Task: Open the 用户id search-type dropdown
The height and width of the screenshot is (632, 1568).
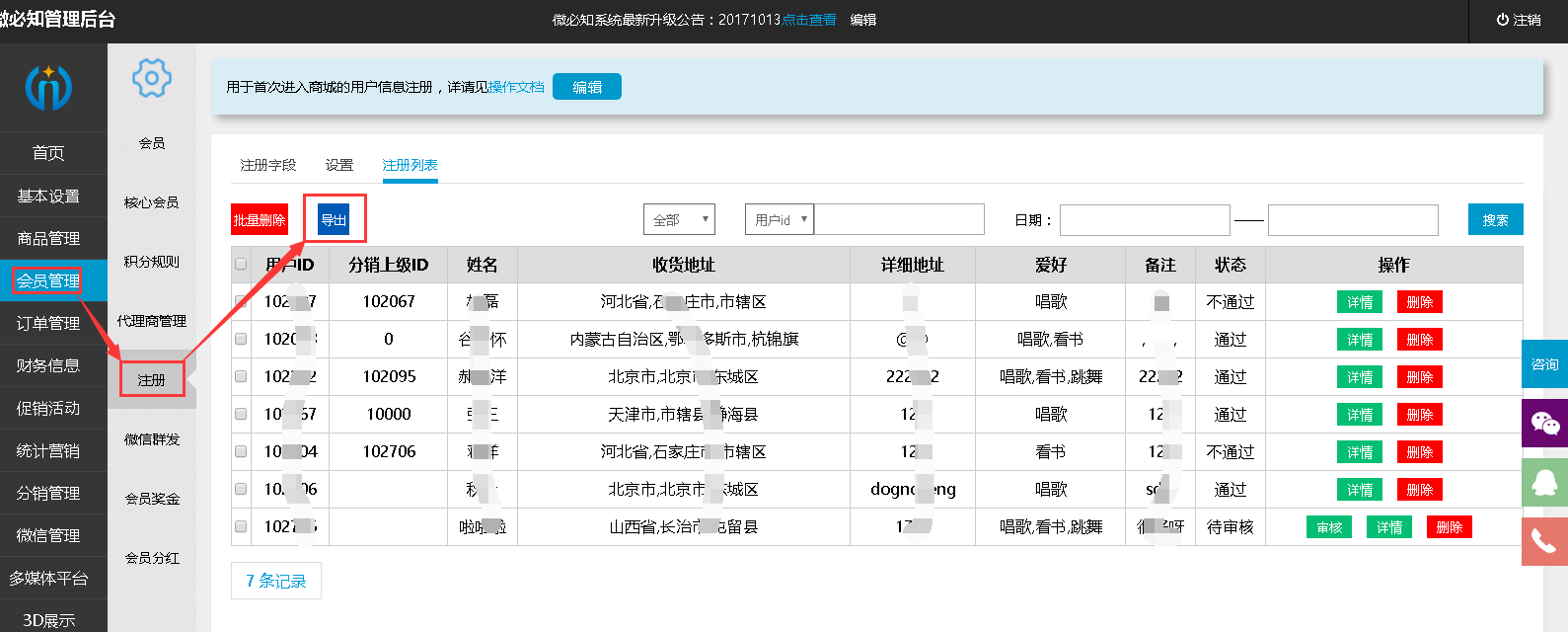Action: pos(780,219)
